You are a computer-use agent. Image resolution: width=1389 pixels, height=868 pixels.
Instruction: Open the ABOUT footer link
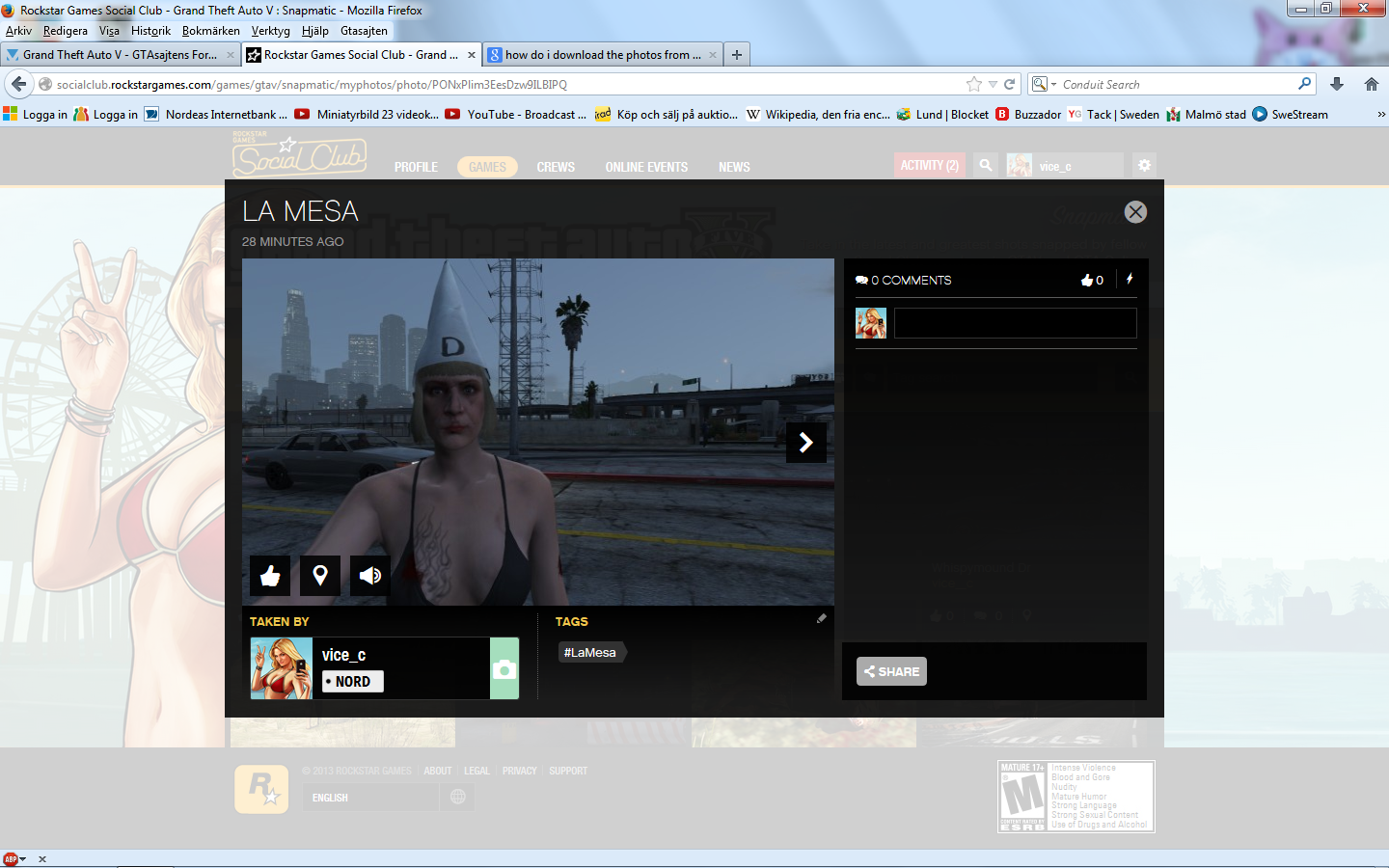click(437, 771)
